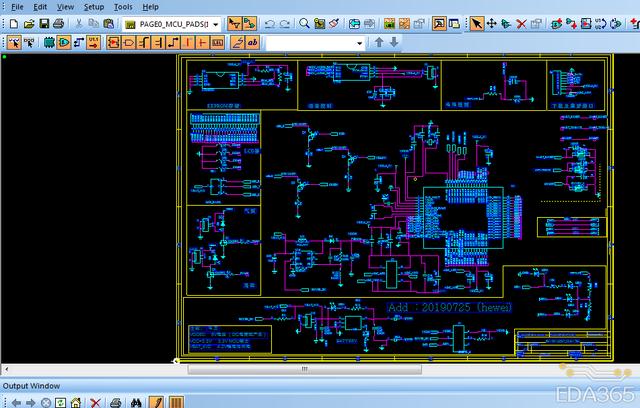The height and width of the screenshot is (408, 640).
Task: Toggle the Select Pins filter
Action: click(x=93, y=42)
